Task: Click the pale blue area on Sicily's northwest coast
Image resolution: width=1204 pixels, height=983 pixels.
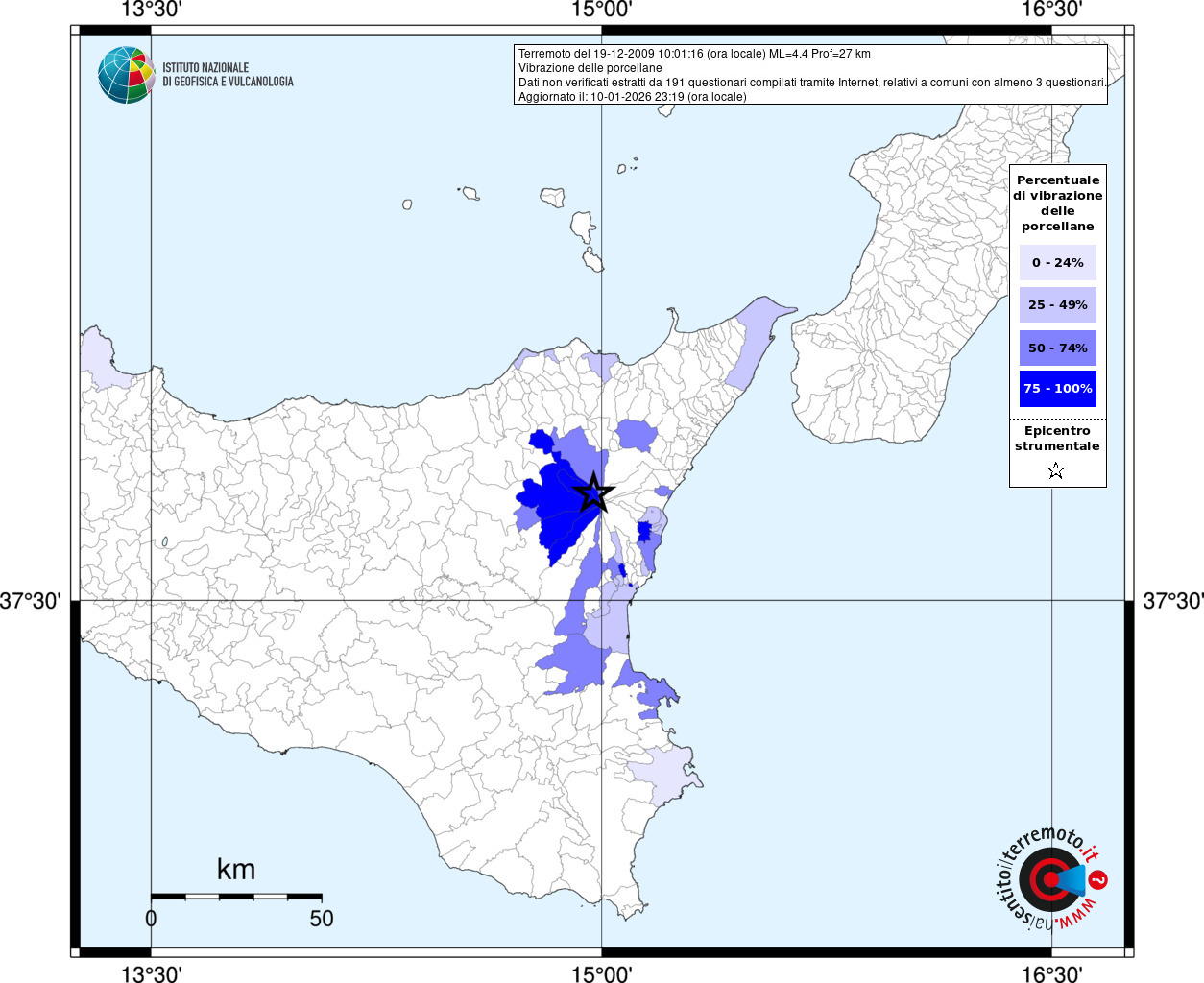Action: click(101, 359)
